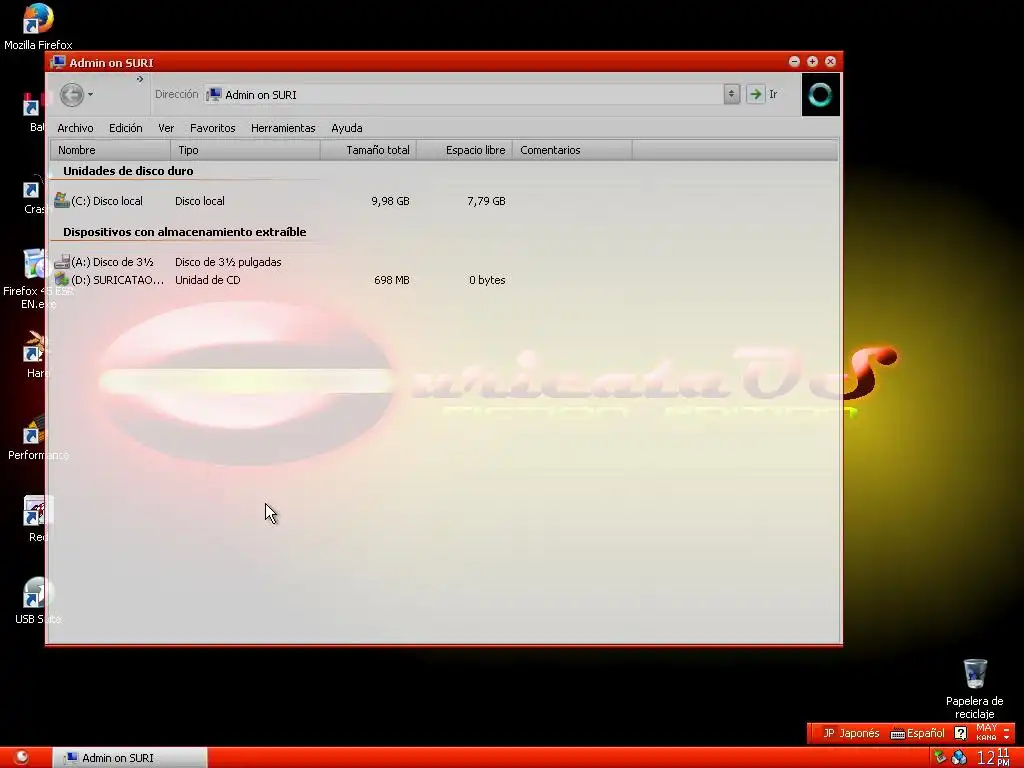Click the 7,79 GB free space value
The image size is (1024, 768).
click(x=487, y=201)
